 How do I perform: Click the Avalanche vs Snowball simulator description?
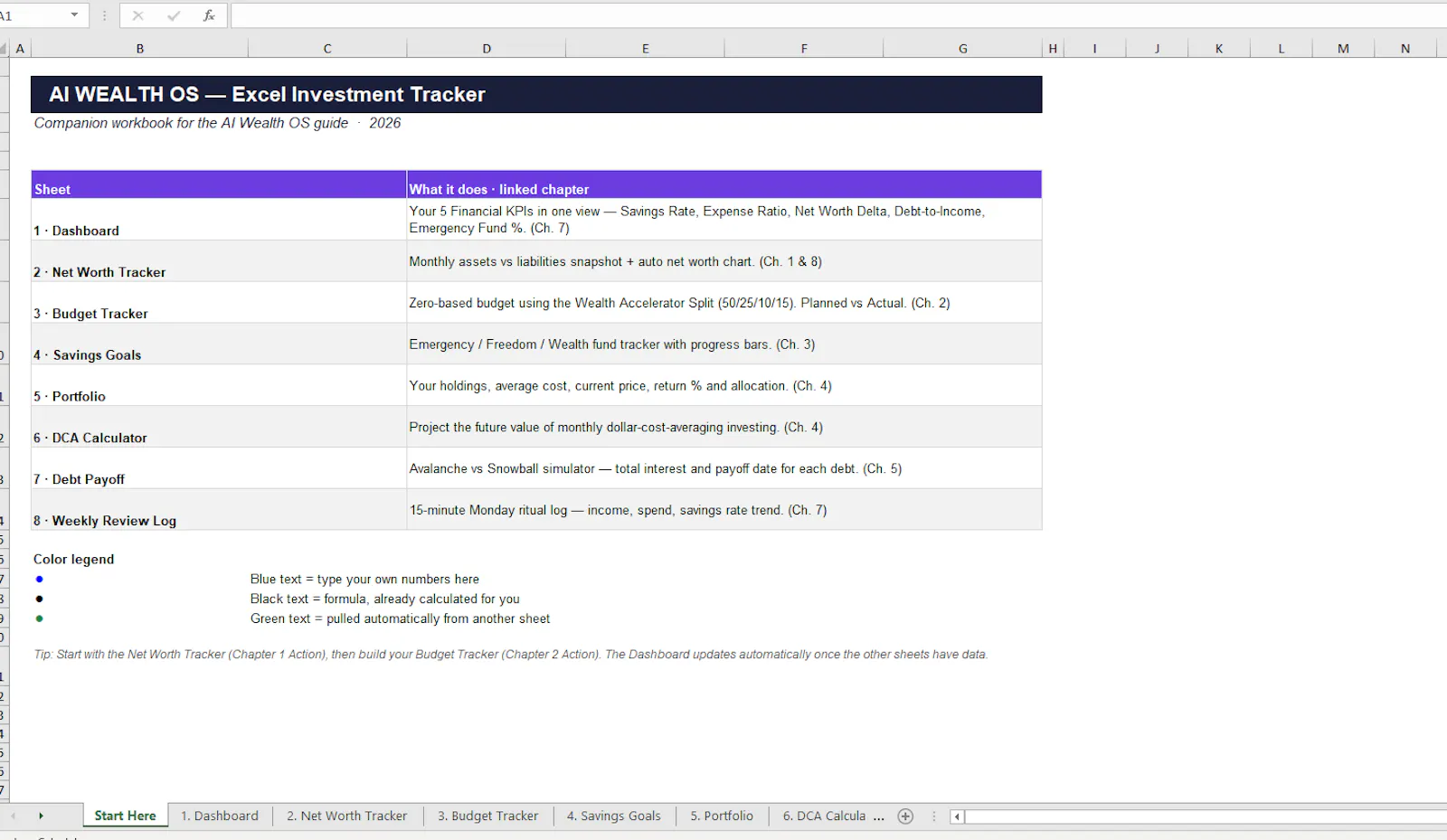(x=724, y=468)
